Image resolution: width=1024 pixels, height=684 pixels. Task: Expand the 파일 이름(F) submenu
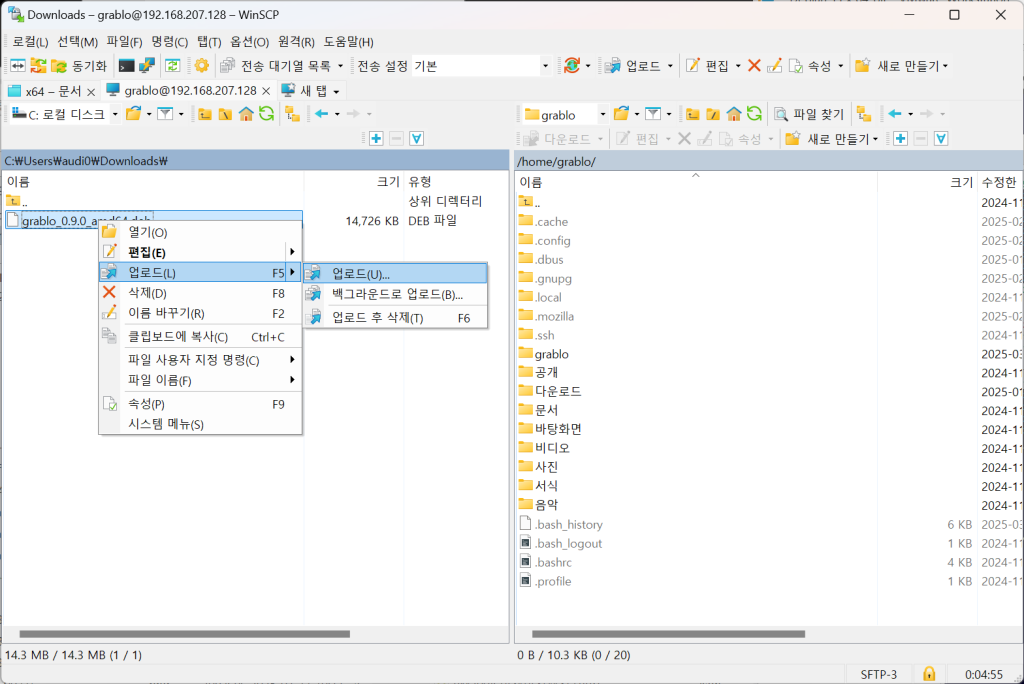pos(200,380)
